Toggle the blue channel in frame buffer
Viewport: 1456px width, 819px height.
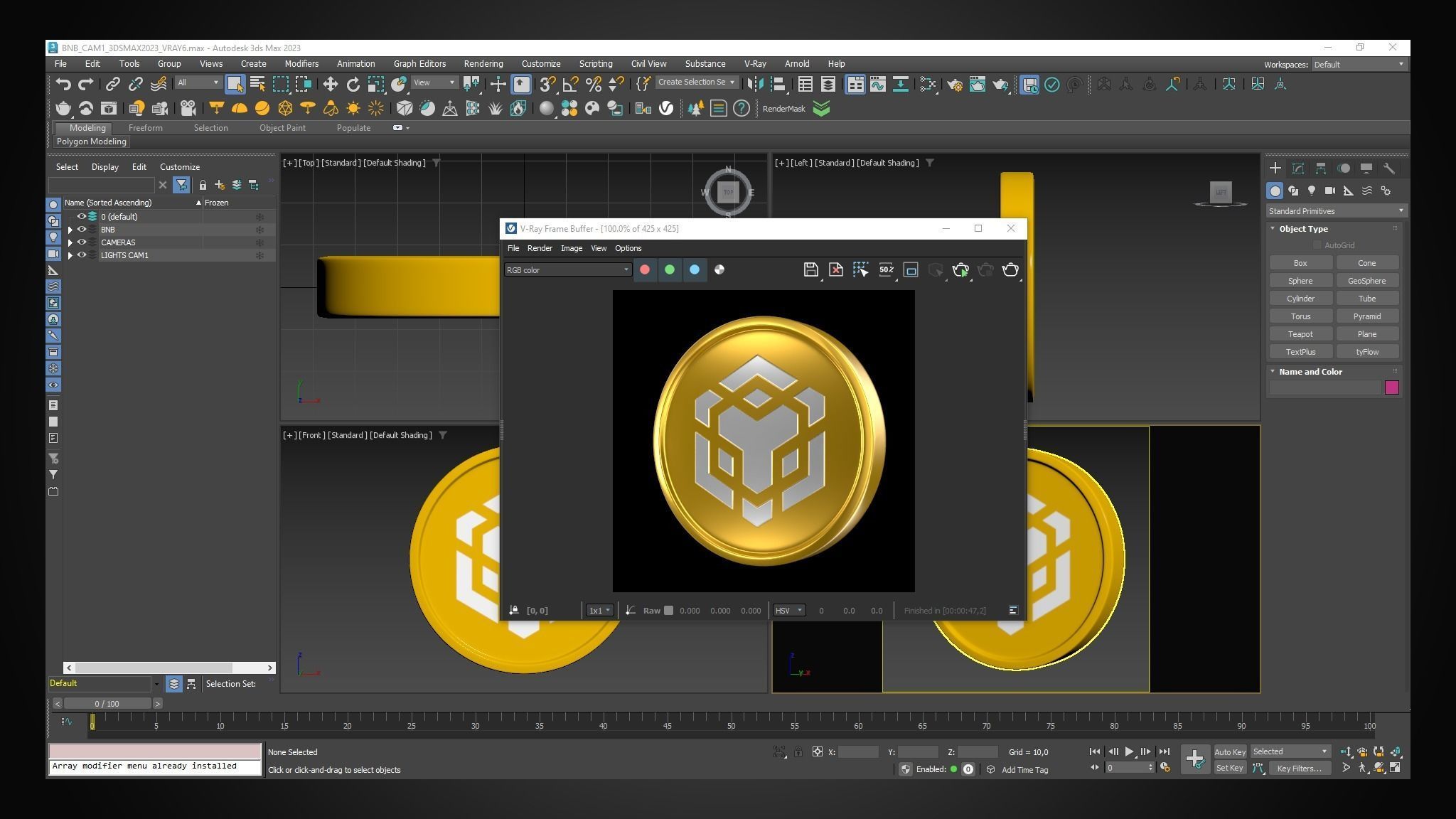pyautogui.click(x=695, y=269)
